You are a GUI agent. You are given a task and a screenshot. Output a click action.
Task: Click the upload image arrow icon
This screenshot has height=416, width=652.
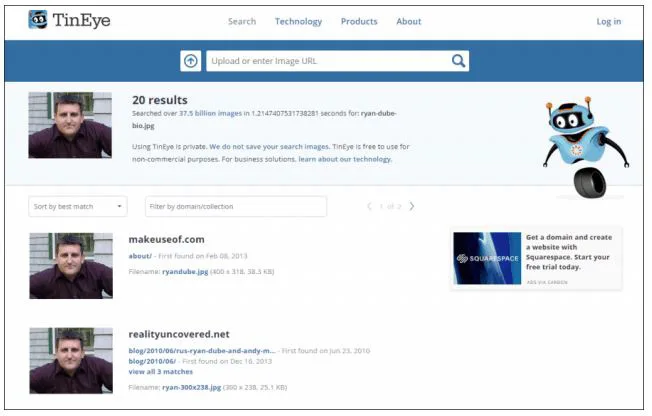pyautogui.click(x=190, y=61)
